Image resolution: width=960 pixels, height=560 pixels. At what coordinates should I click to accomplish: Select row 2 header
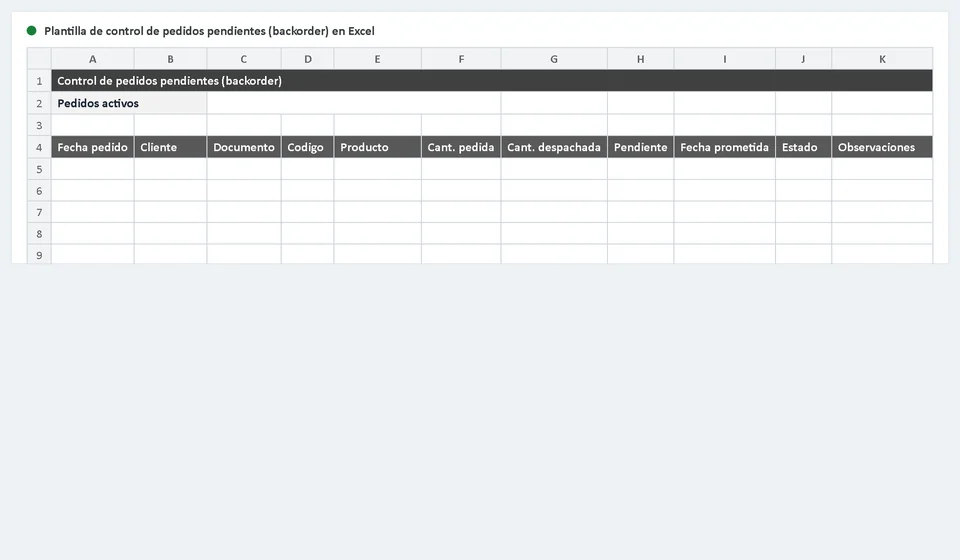coord(39,103)
